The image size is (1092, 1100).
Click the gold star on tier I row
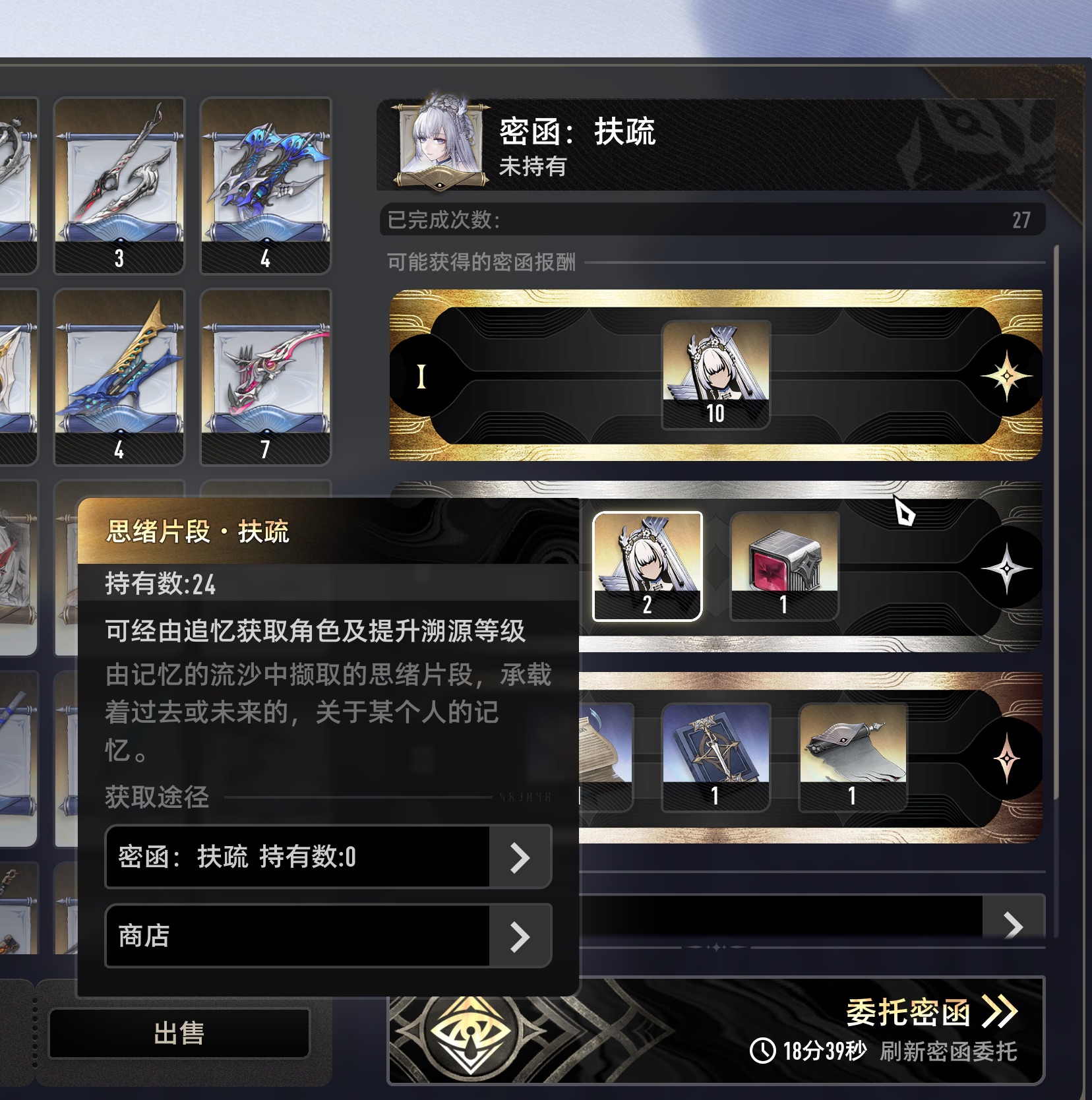point(1006,376)
